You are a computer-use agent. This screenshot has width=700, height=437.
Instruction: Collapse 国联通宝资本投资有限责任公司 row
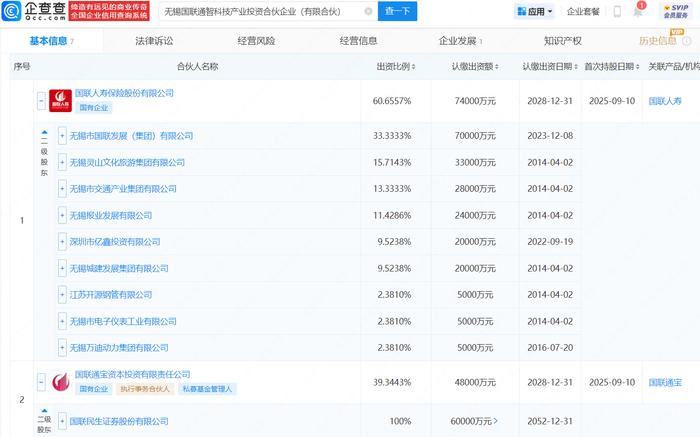tap(41, 382)
